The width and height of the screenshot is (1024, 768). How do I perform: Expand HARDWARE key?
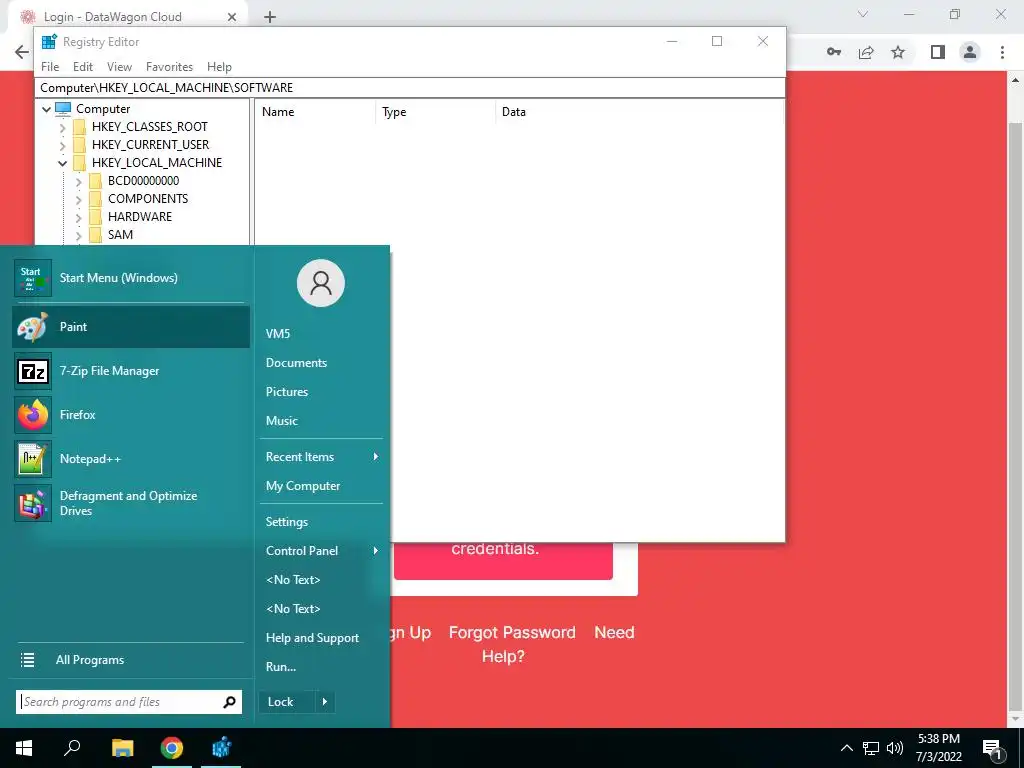tap(78, 217)
